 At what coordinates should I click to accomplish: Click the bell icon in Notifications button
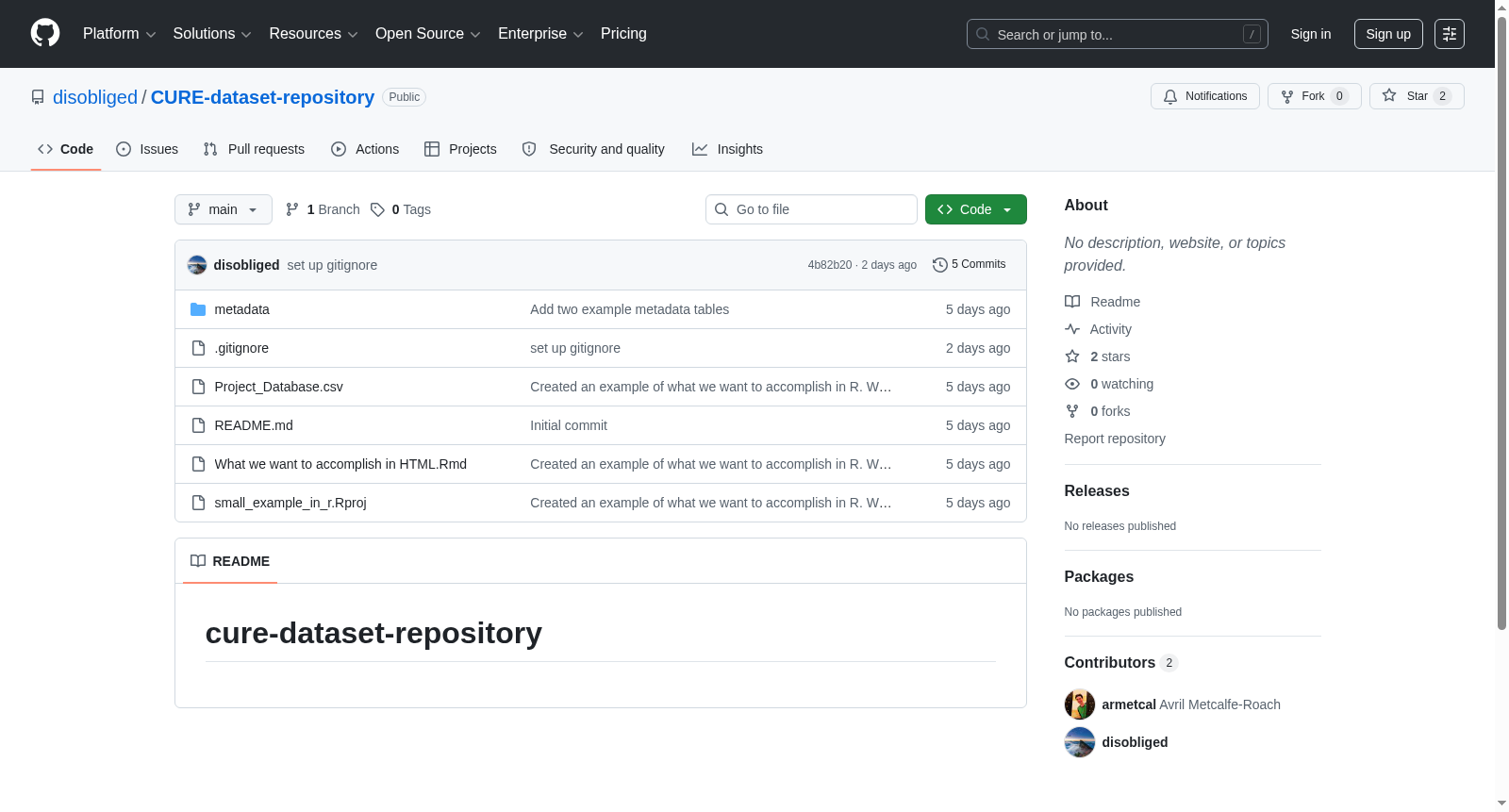(1170, 96)
